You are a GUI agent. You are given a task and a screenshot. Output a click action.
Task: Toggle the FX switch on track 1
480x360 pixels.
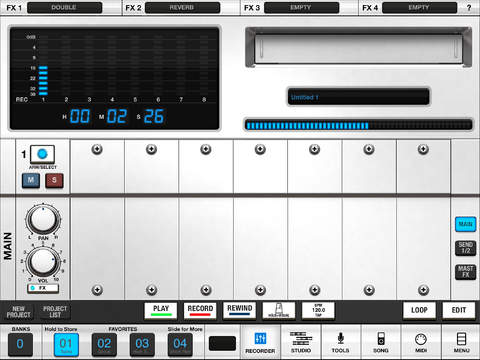[x=43, y=288]
